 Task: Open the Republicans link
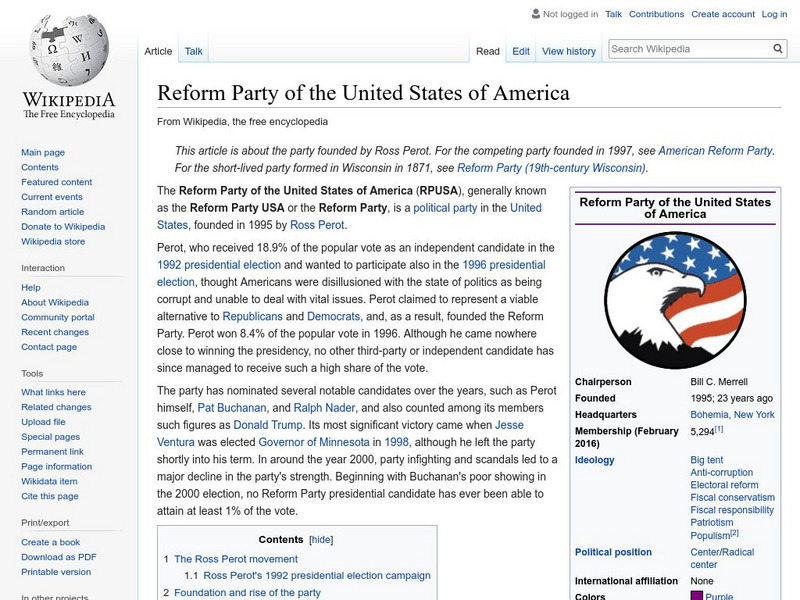coord(253,316)
